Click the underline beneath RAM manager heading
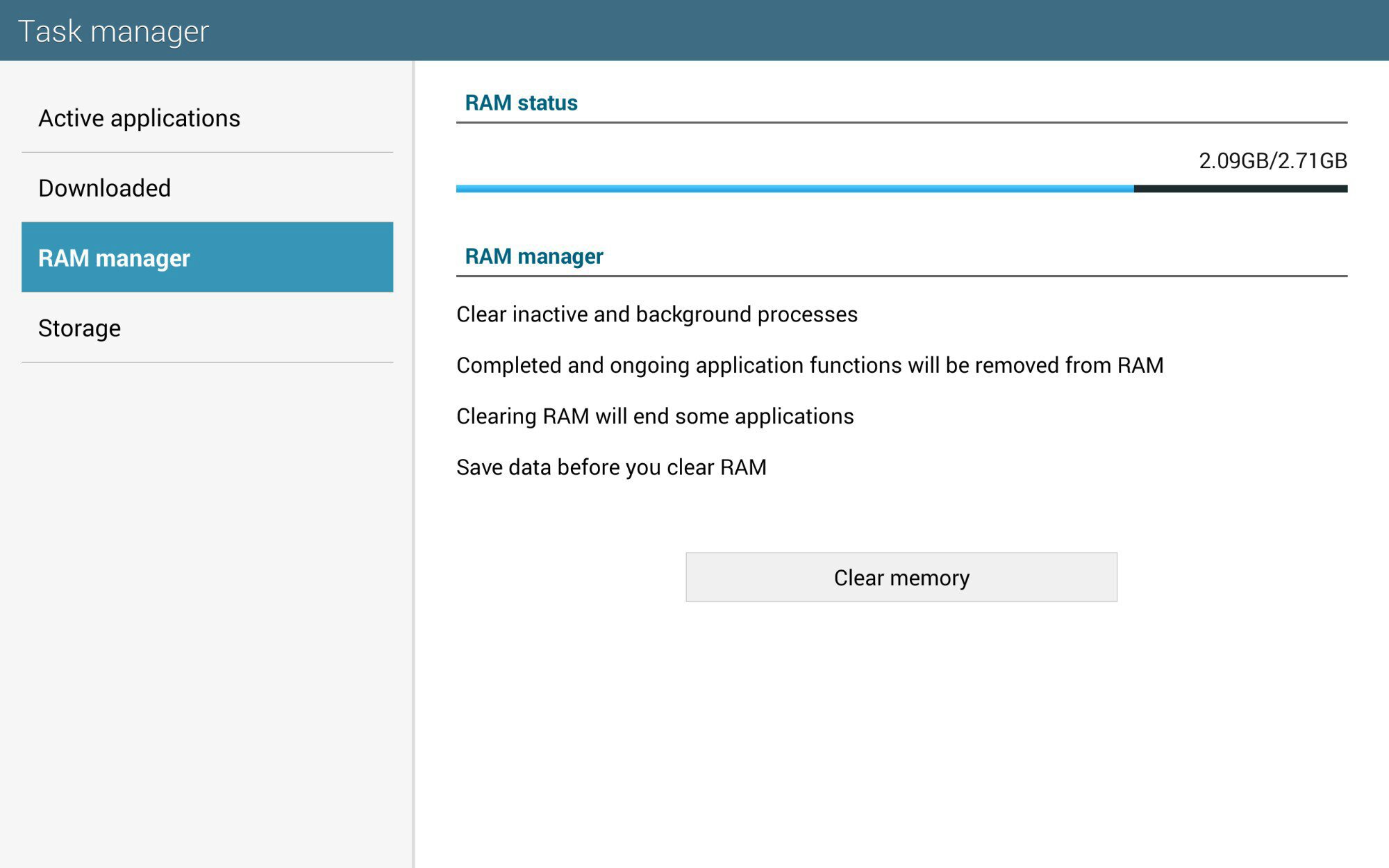1389x868 pixels. click(x=901, y=276)
